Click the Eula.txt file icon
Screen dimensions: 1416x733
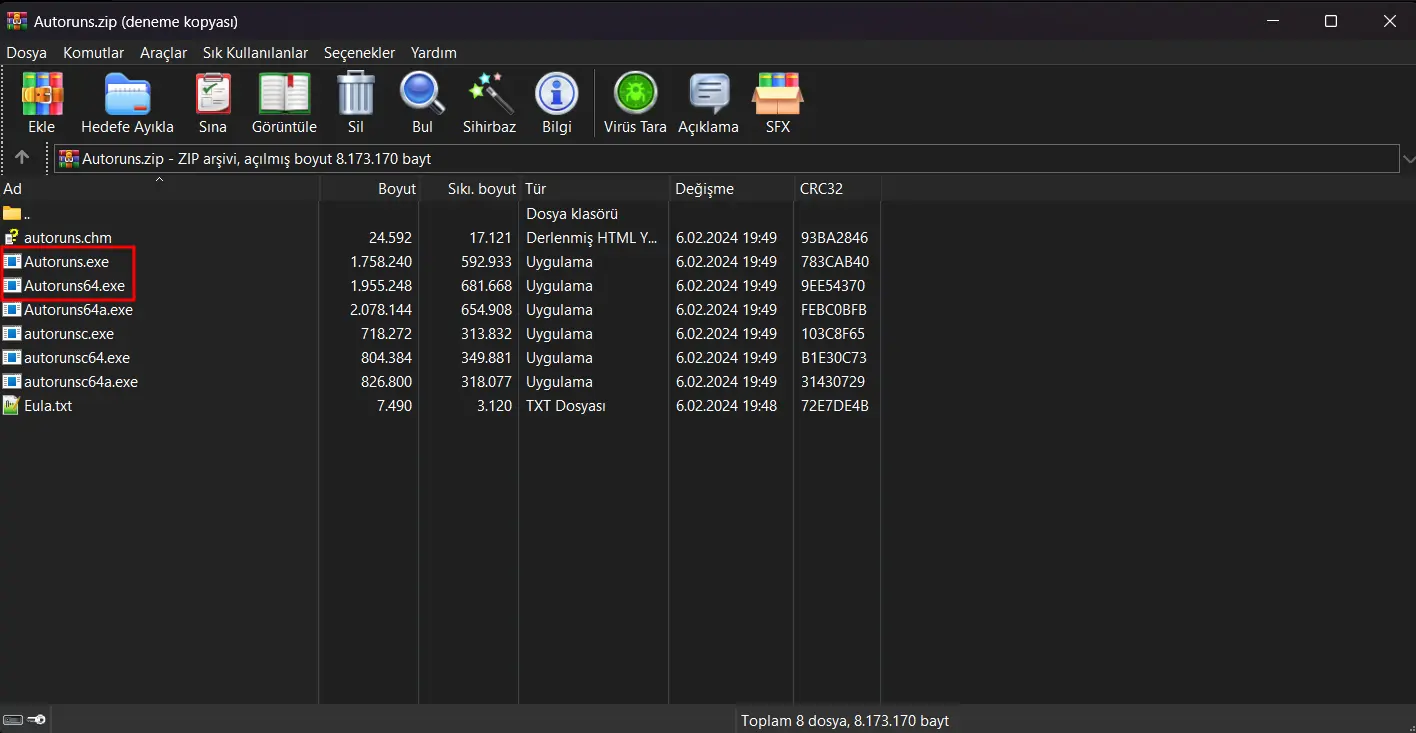(x=12, y=406)
